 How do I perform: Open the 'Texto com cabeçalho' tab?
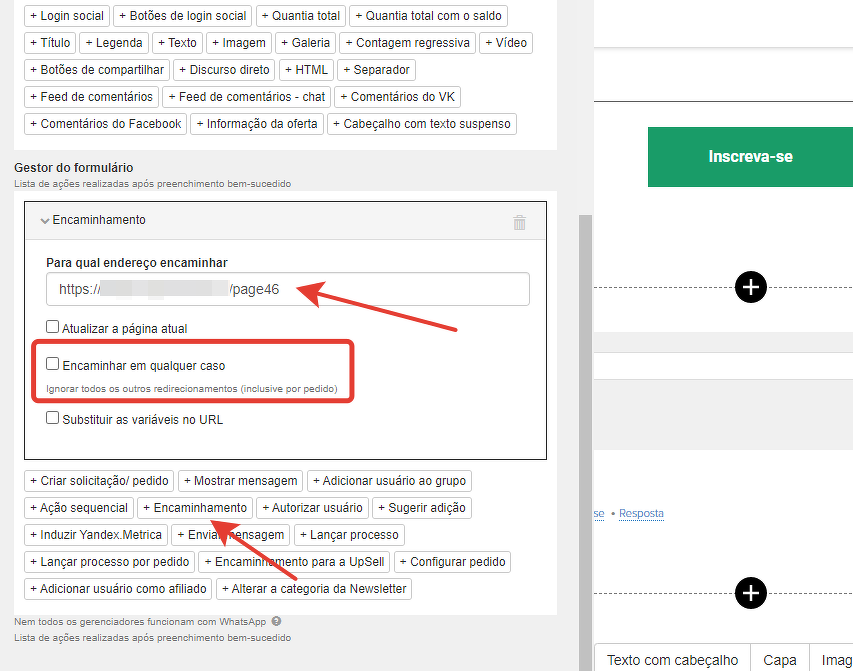[672, 659]
